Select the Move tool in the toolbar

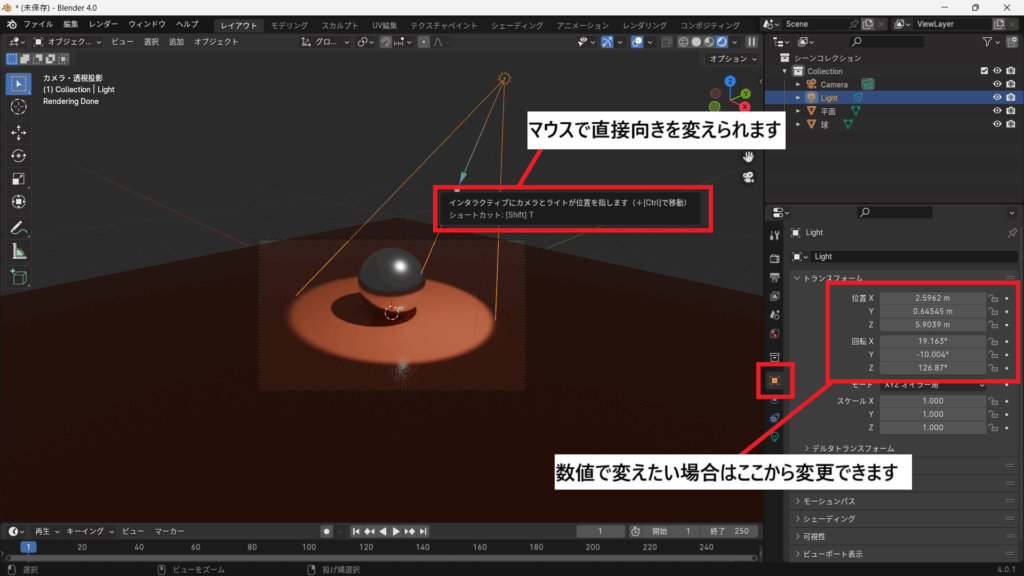[19, 132]
